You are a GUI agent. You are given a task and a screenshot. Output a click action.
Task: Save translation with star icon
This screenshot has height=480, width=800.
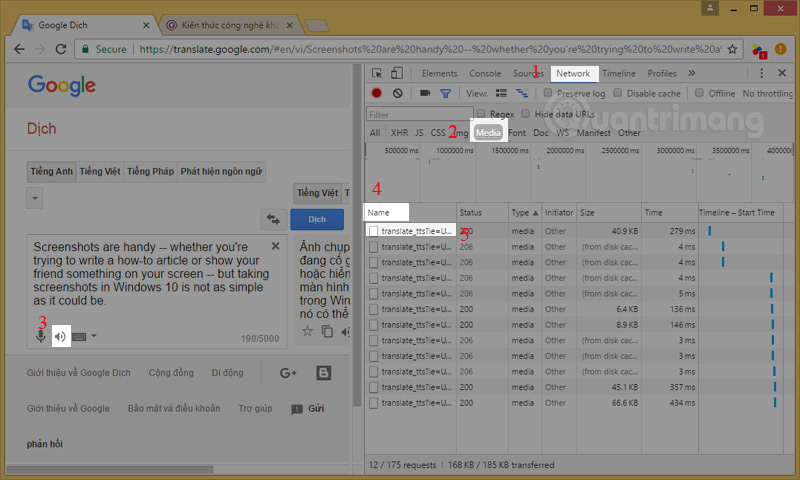(x=307, y=331)
